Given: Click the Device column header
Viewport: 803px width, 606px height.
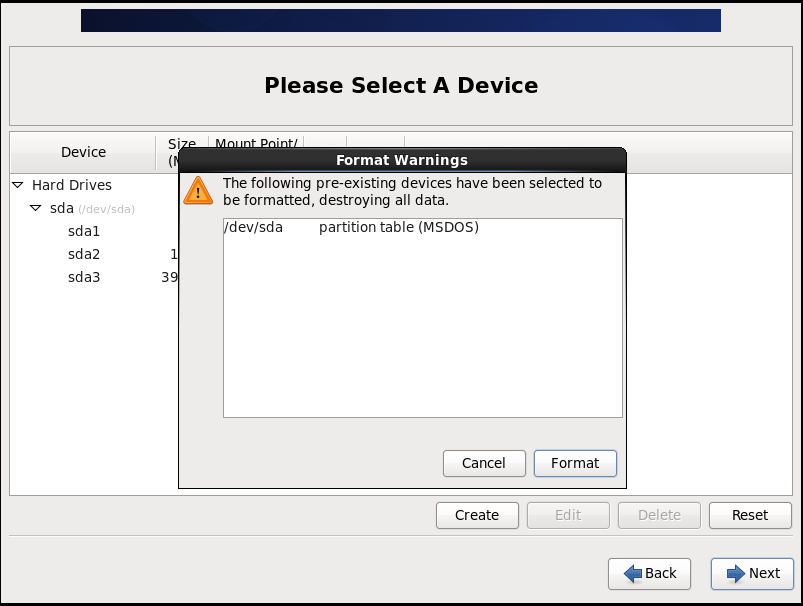Looking at the screenshot, I should point(82,151).
